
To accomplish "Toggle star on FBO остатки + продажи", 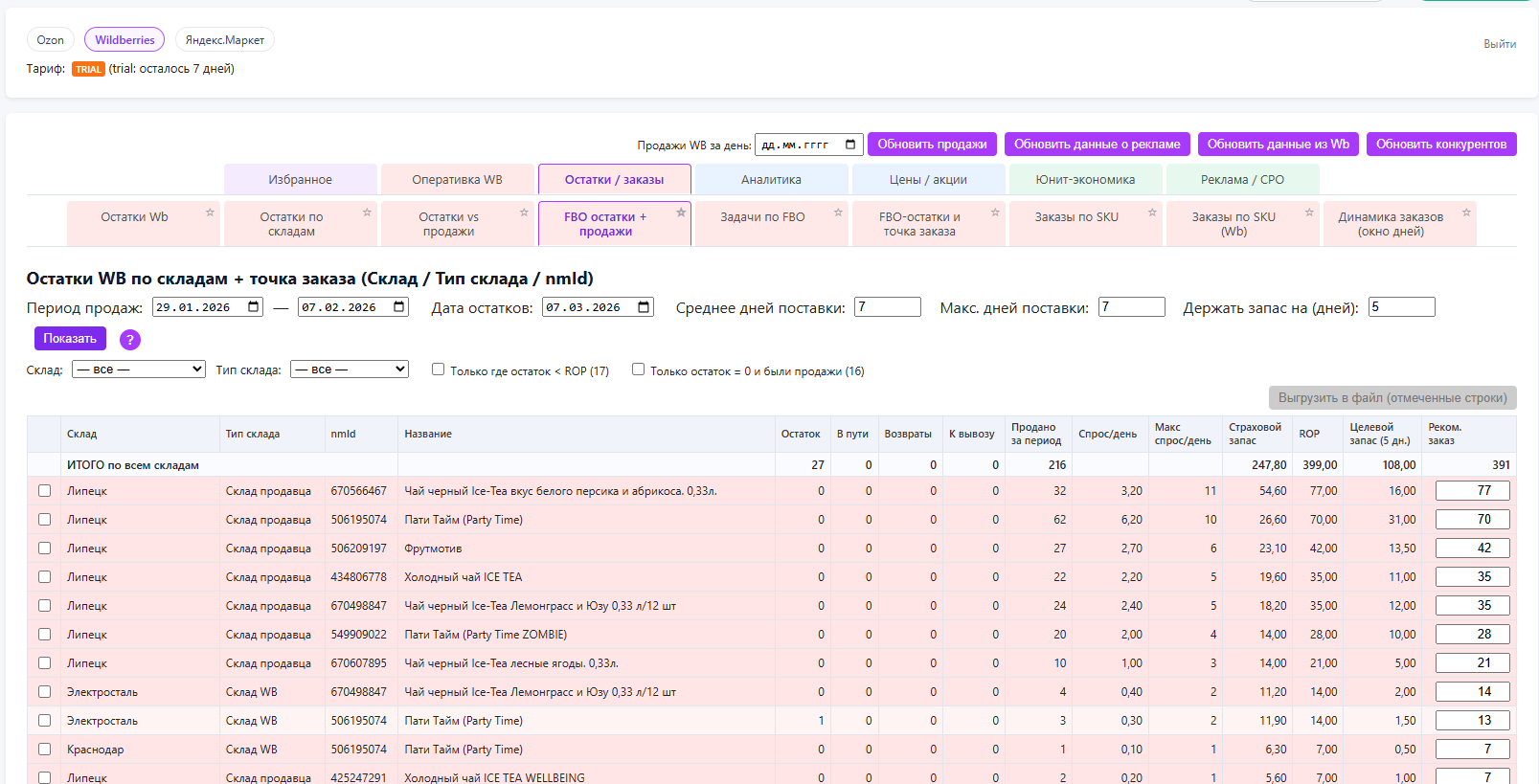I will click(x=681, y=213).
